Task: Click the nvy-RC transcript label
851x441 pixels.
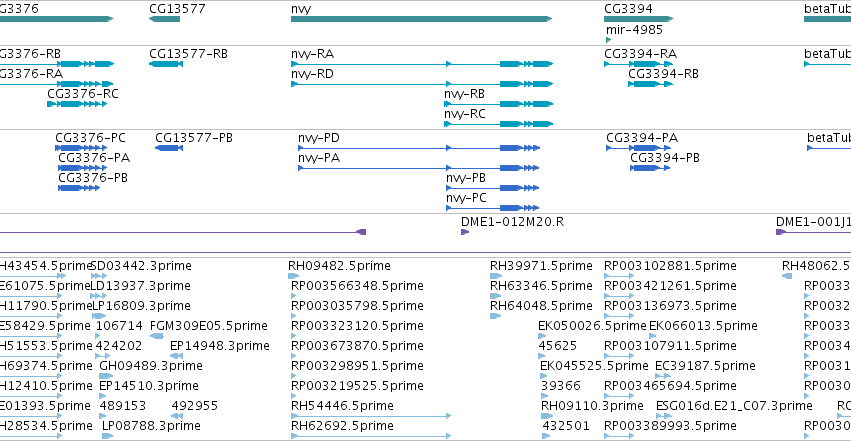Action: [x=465, y=114]
